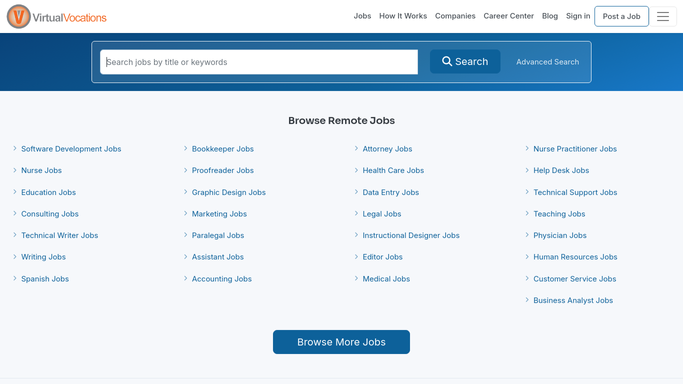Viewport: 683px width, 384px height.
Task: Click the Search button
Action: [465, 61]
